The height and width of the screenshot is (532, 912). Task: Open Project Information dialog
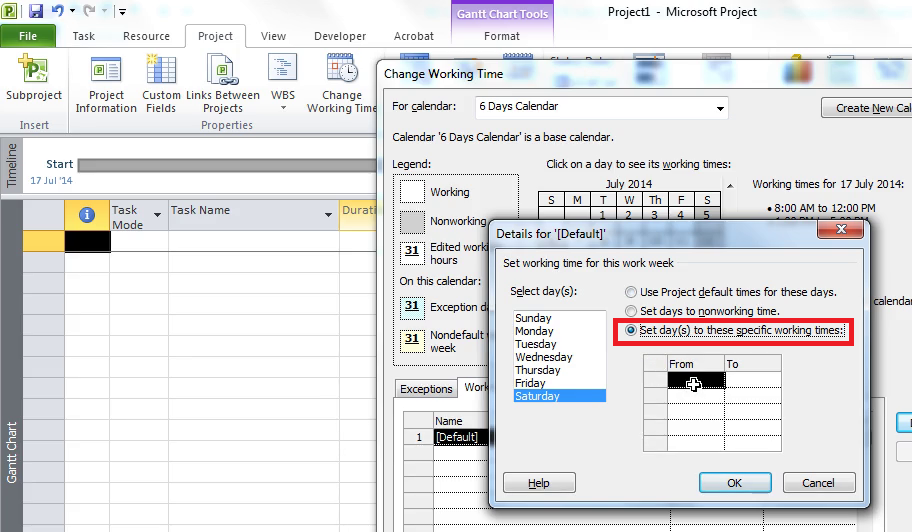(x=106, y=83)
